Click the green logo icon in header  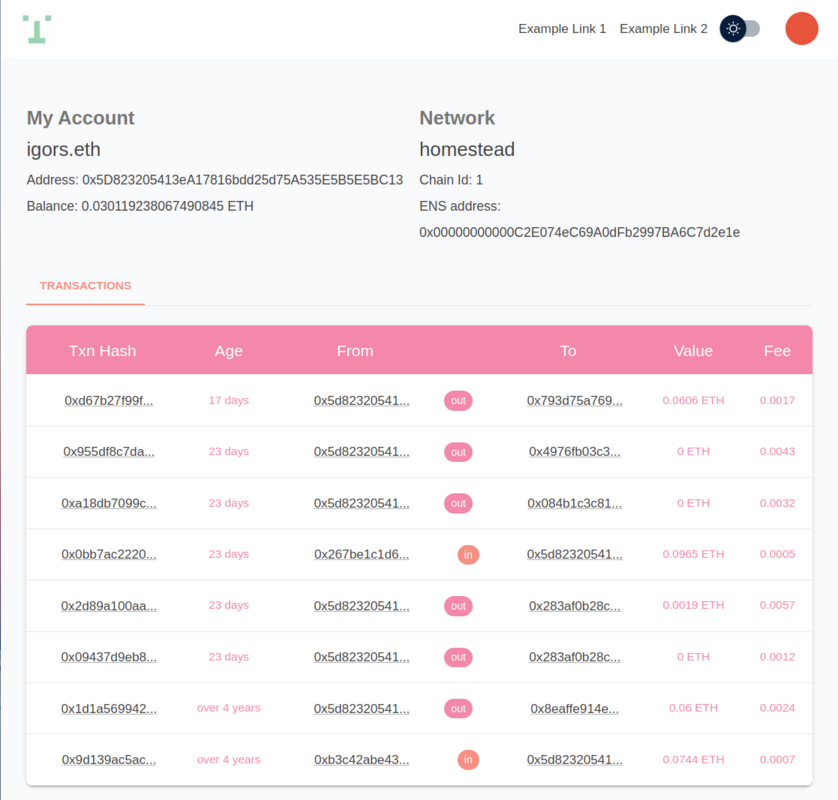click(37, 29)
